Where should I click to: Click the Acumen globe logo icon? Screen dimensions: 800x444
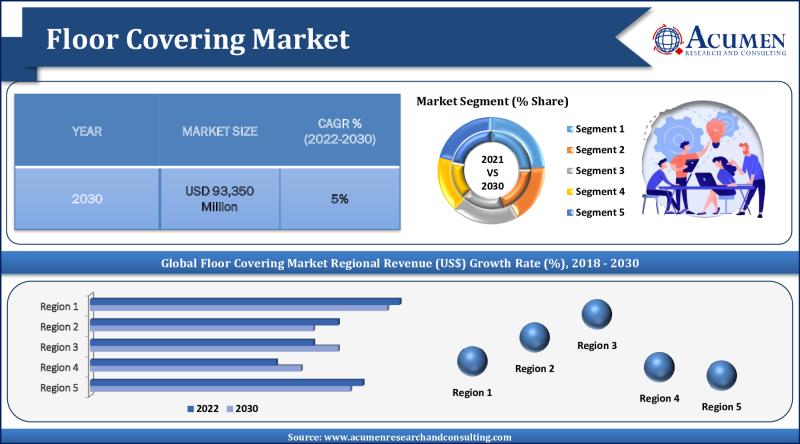coord(669,39)
